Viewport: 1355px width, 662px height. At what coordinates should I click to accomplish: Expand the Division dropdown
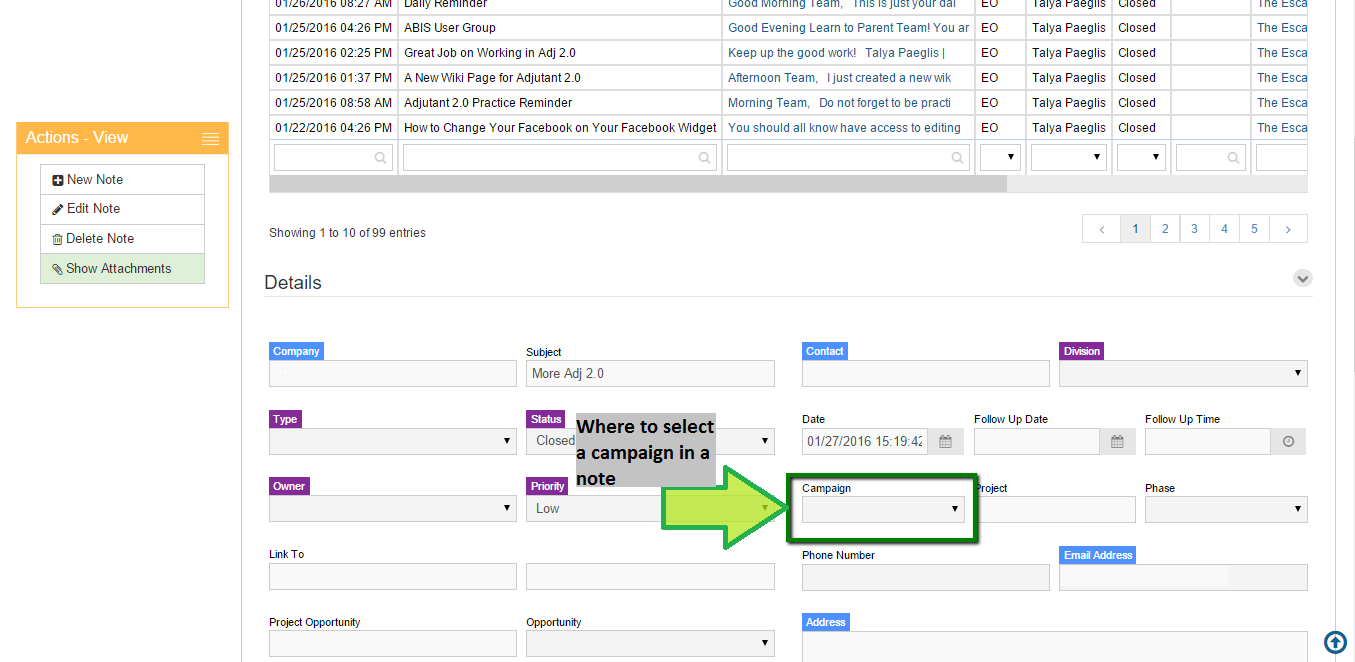click(1183, 374)
